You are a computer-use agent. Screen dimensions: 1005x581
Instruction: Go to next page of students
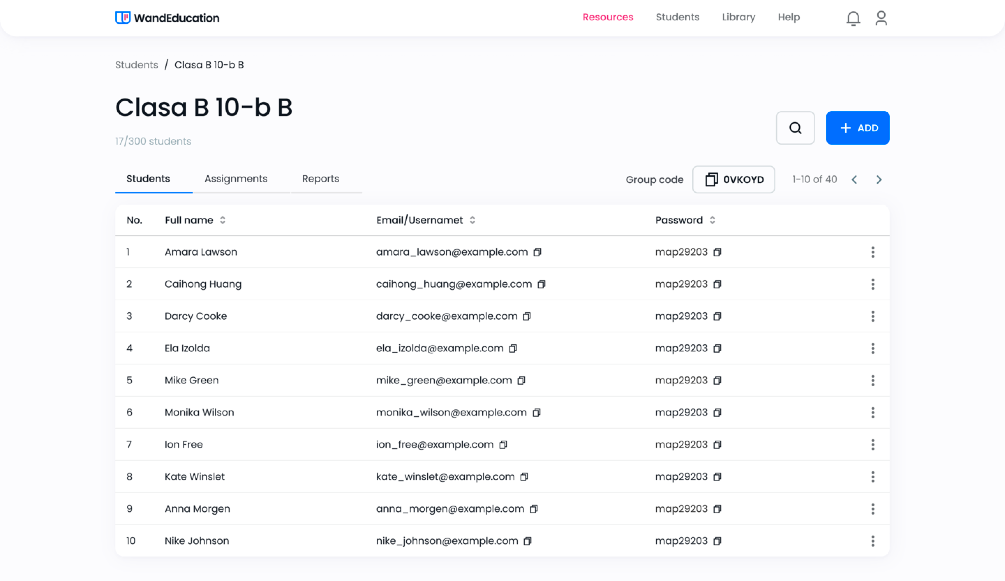(879, 180)
